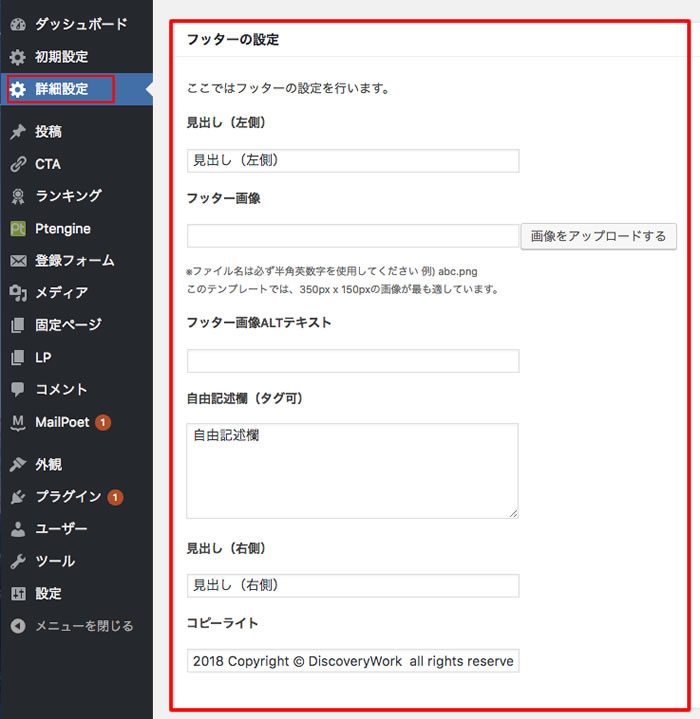Click the Dashboard palette icon
The width and height of the screenshot is (700, 719).
coord(18,23)
